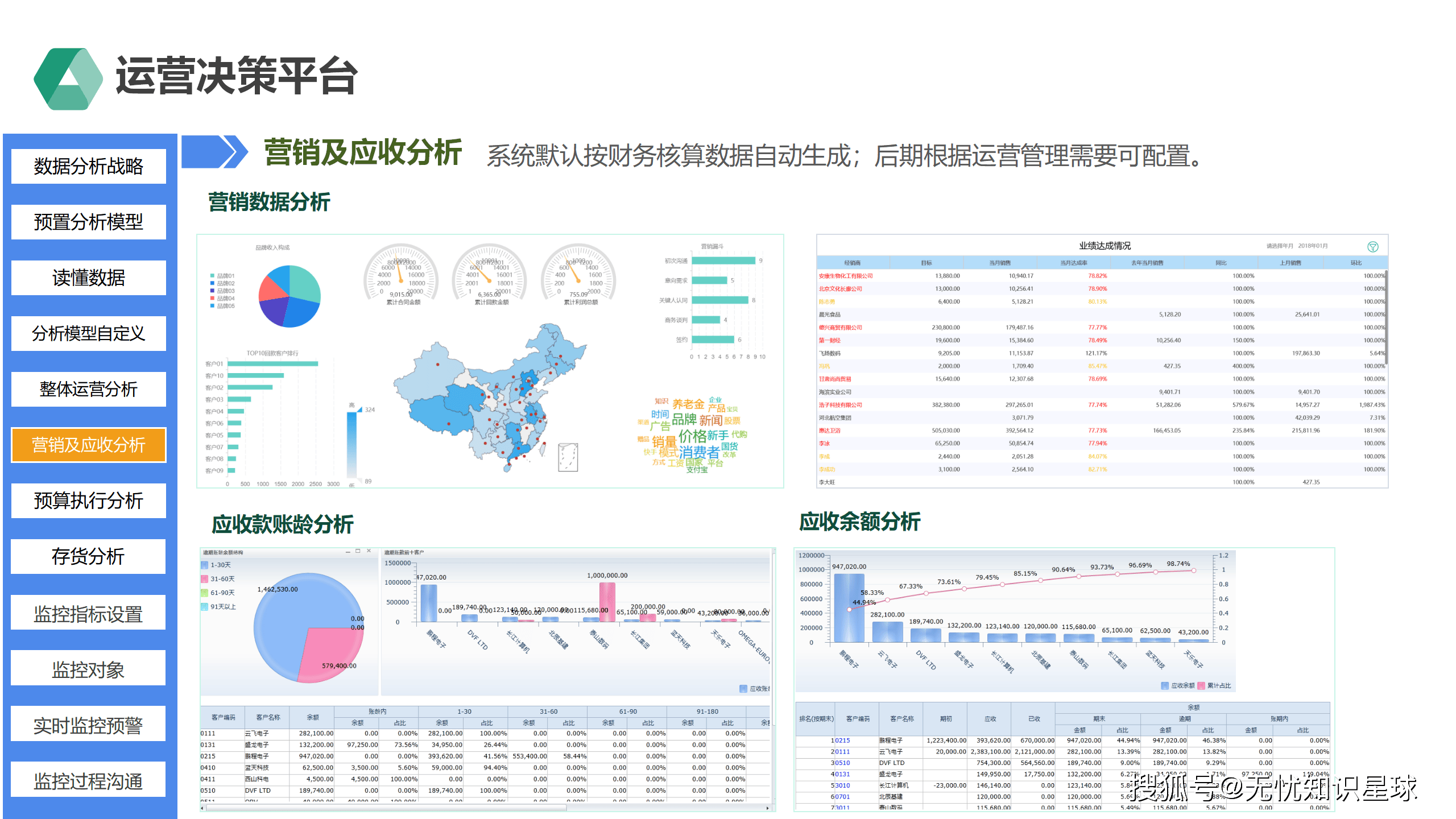The image size is (1456, 819).
Task: Click the 品牌01 legend marker
Action: pyautogui.click(x=212, y=276)
